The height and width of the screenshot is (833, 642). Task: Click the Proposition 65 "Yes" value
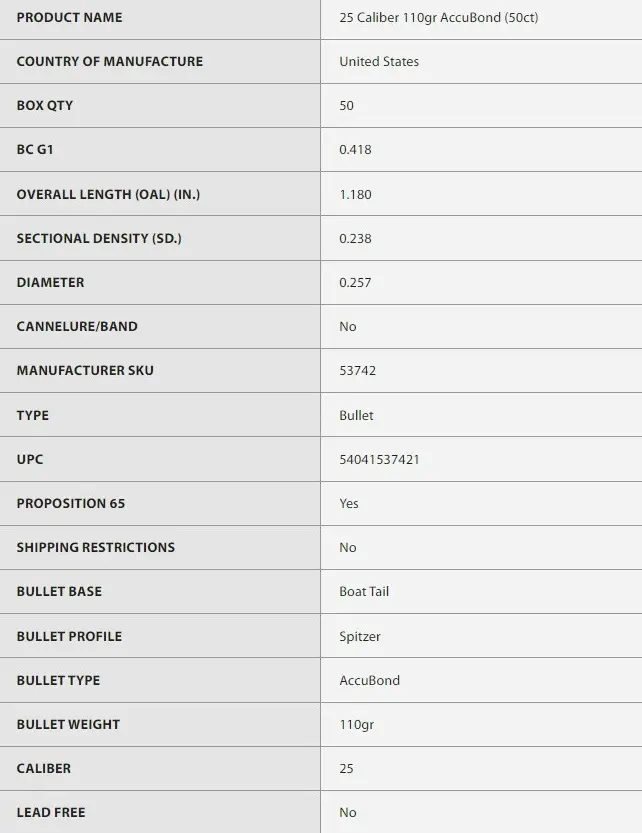coord(348,503)
